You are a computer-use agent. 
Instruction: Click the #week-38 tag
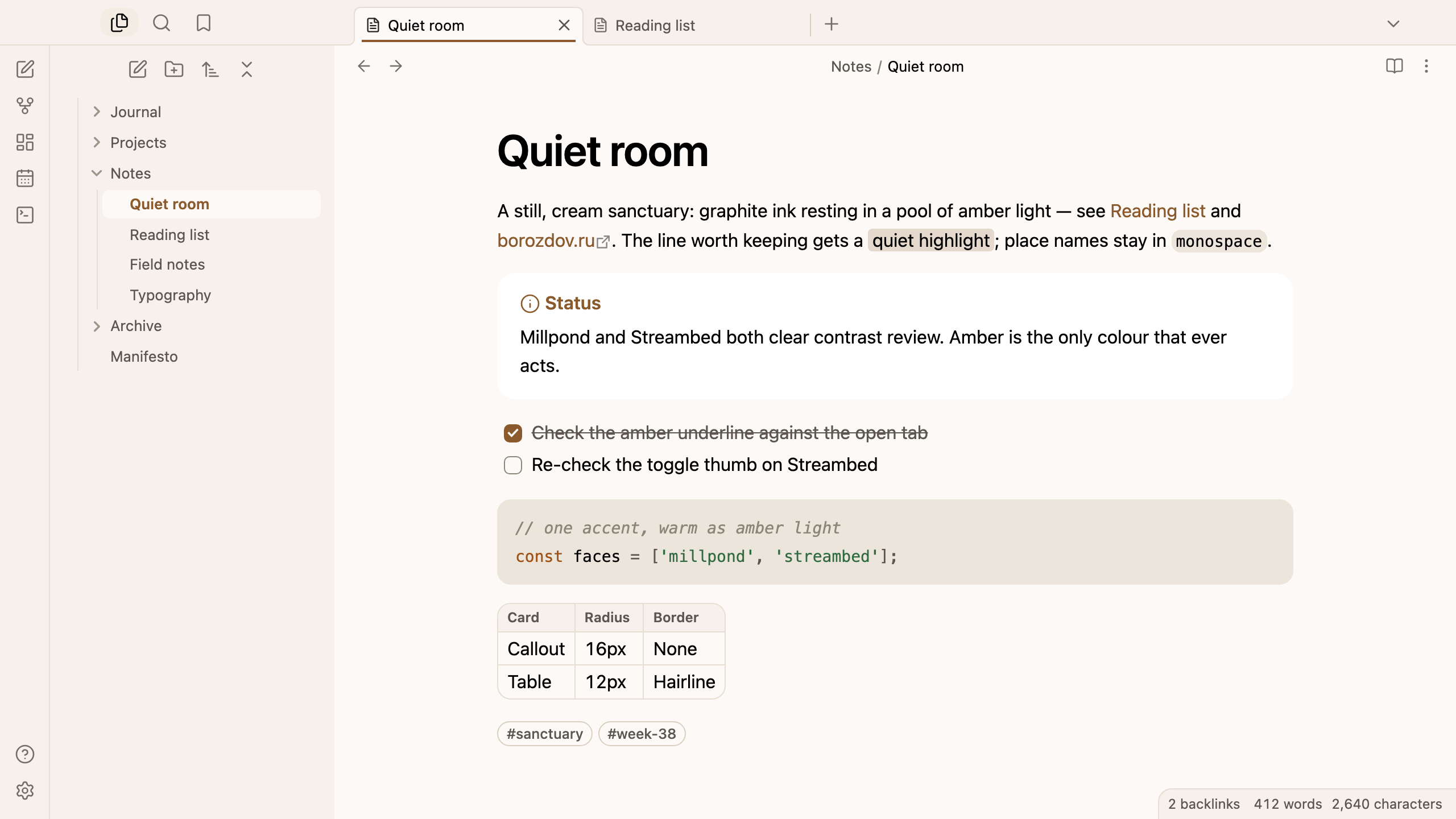[642, 734]
